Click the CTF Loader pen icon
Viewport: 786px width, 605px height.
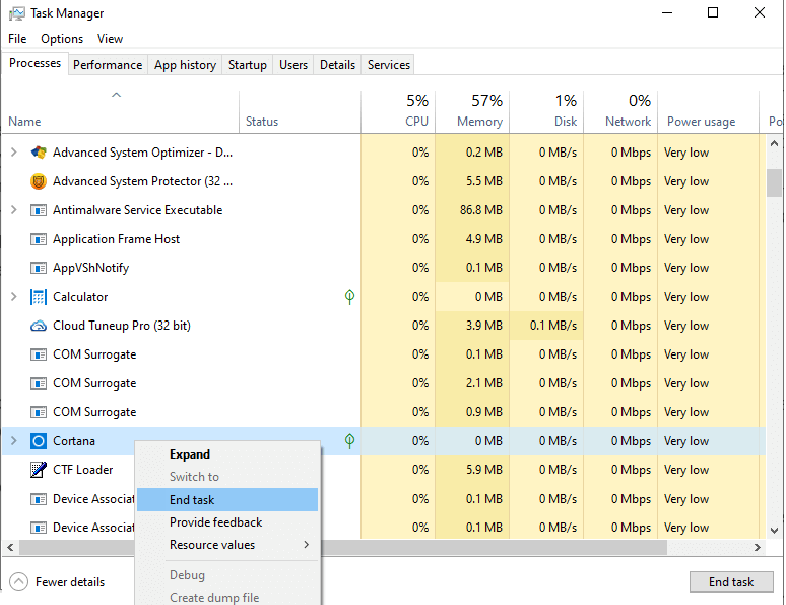coord(38,470)
